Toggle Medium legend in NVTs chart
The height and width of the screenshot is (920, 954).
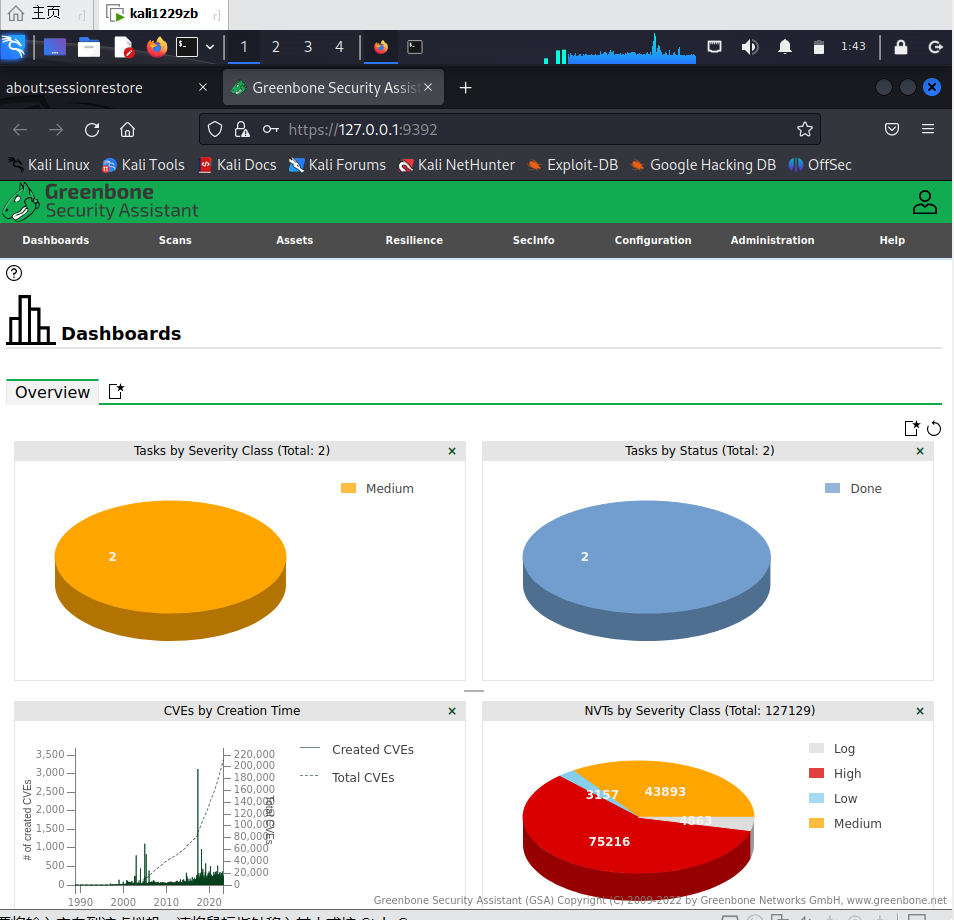845,823
